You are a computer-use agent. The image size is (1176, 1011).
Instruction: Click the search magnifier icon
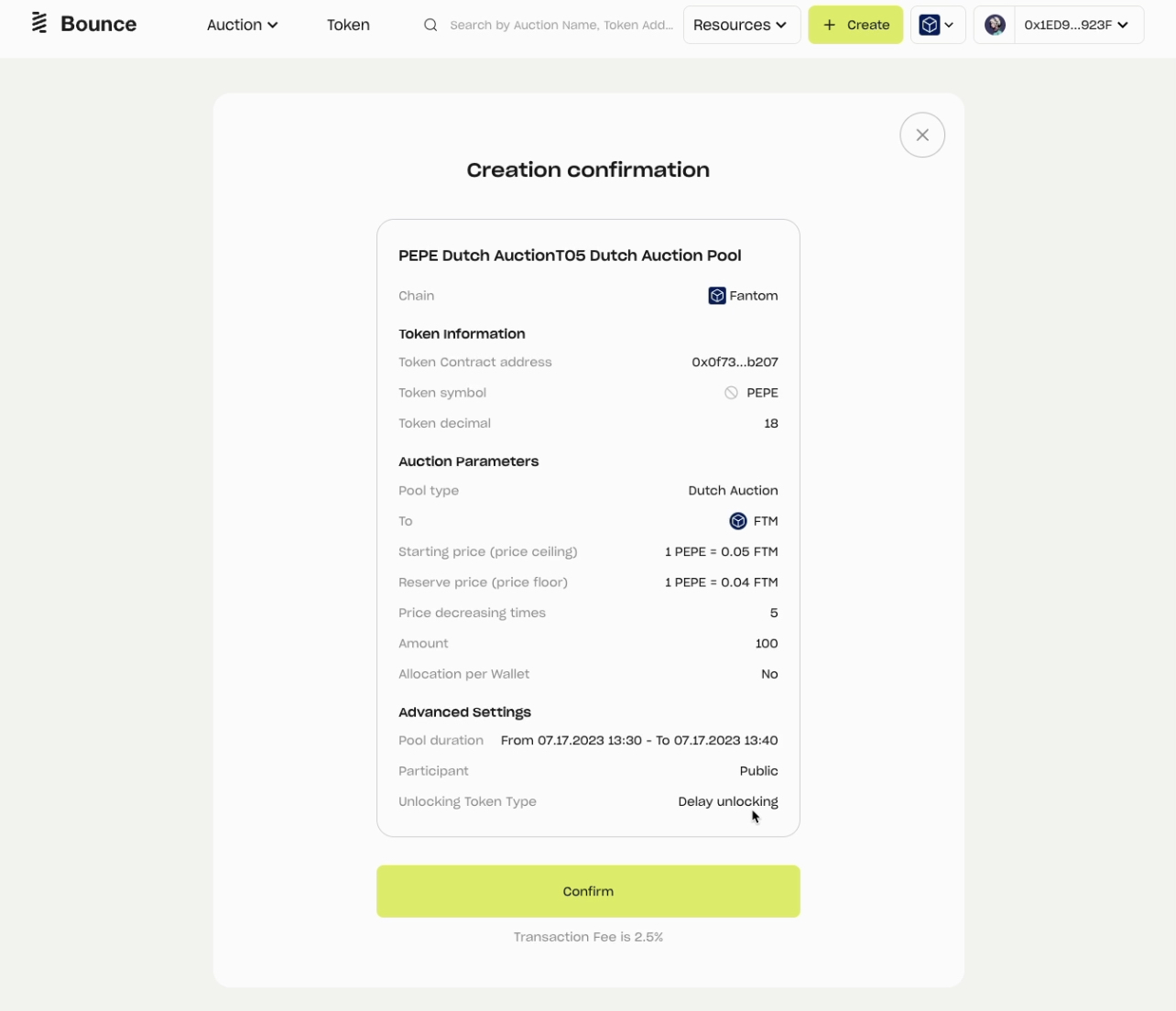coord(430,25)
